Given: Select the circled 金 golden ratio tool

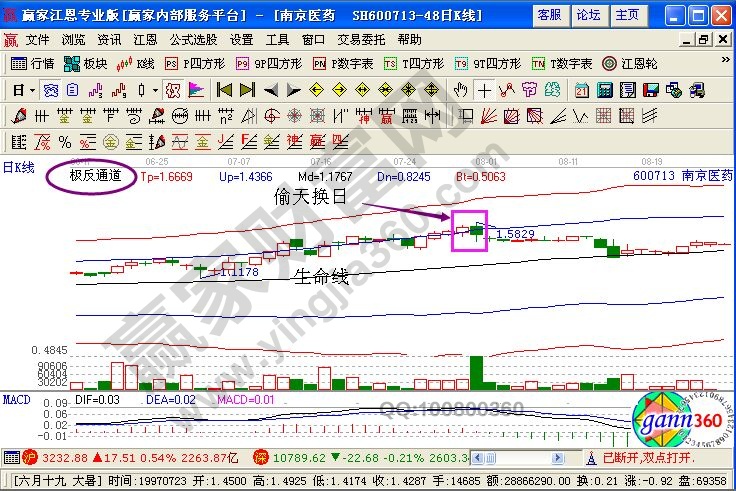Looking at the screenshot, I should click(111, 142).
